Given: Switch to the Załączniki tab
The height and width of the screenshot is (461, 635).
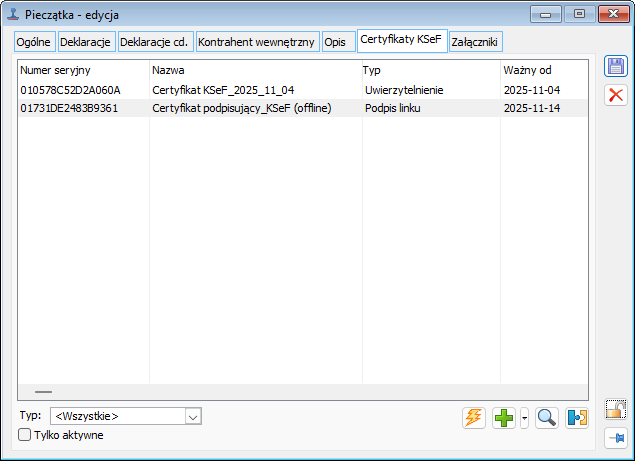Looking at the screenshot, I should pos(475,42).
